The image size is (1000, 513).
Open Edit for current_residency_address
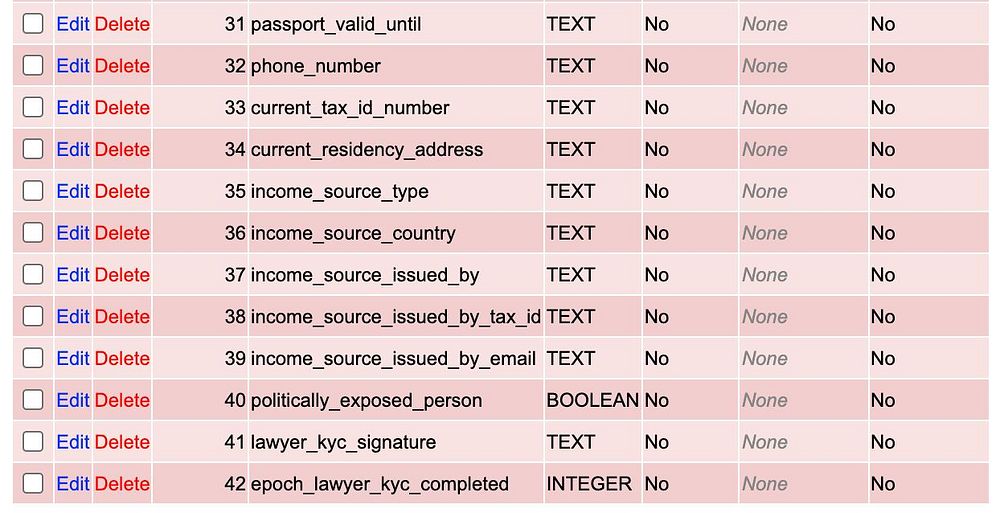[x=73, y=150]
